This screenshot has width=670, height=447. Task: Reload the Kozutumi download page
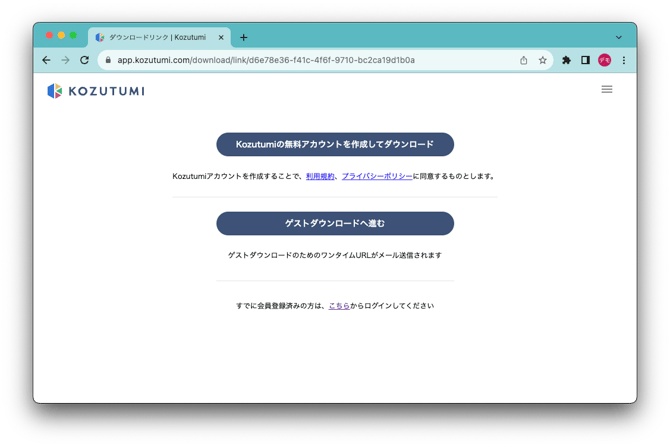[85, 60]
